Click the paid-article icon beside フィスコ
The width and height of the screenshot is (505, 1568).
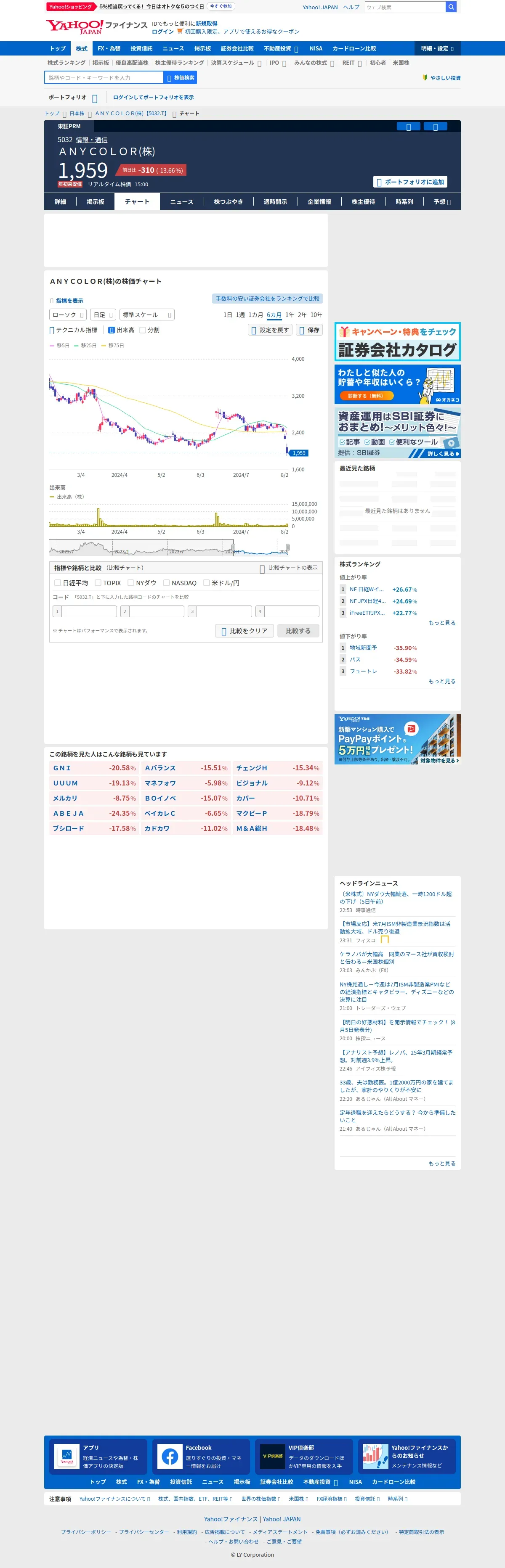[x=384, y=940]
